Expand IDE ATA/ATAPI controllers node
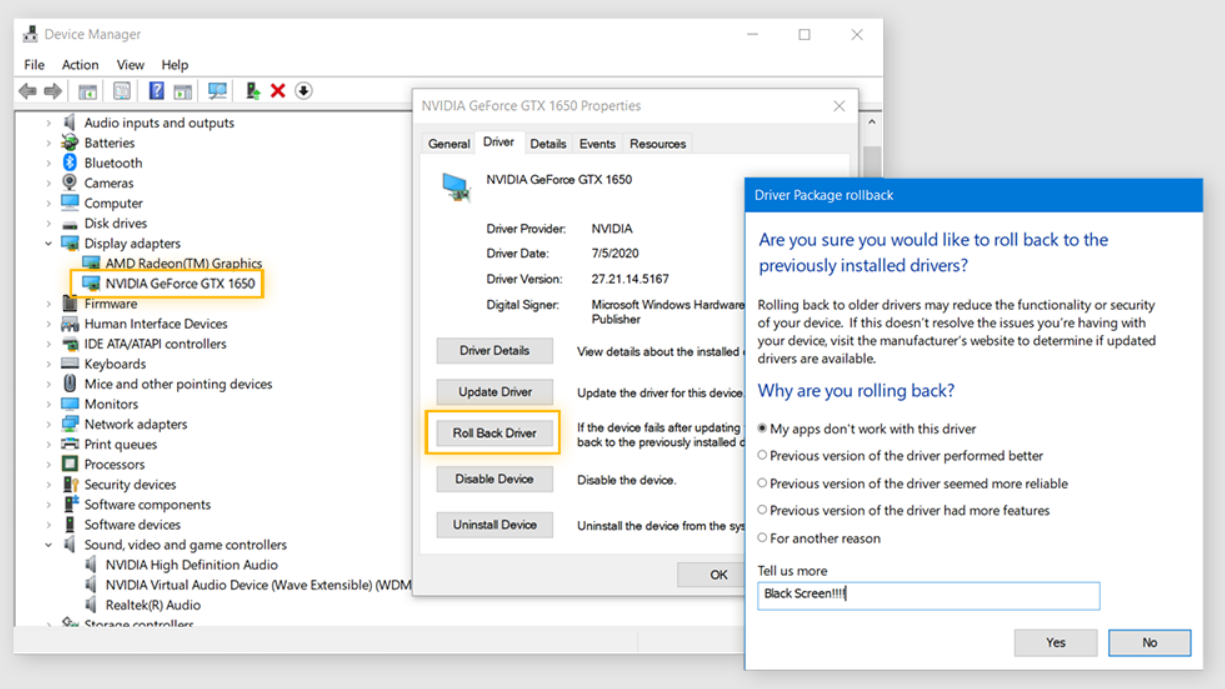The image size is (1225, 689). pos(48,344)
